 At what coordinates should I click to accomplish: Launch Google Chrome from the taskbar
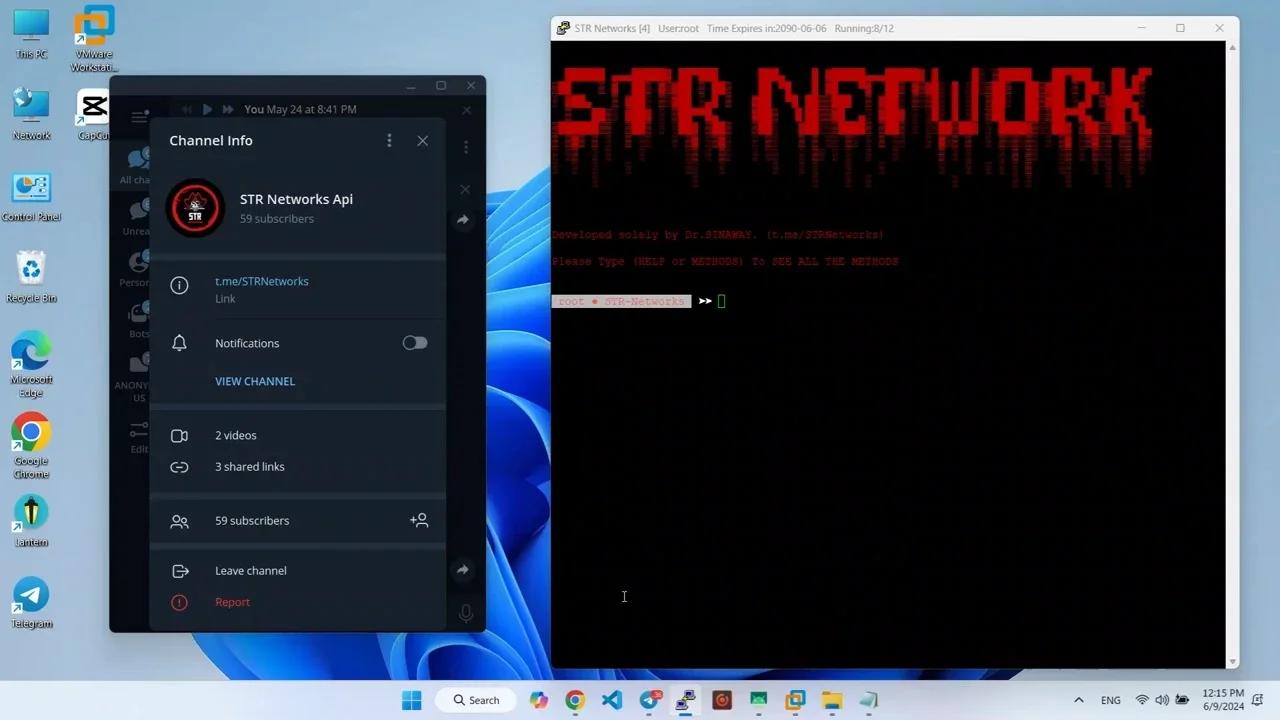click(x=575, y=700)
